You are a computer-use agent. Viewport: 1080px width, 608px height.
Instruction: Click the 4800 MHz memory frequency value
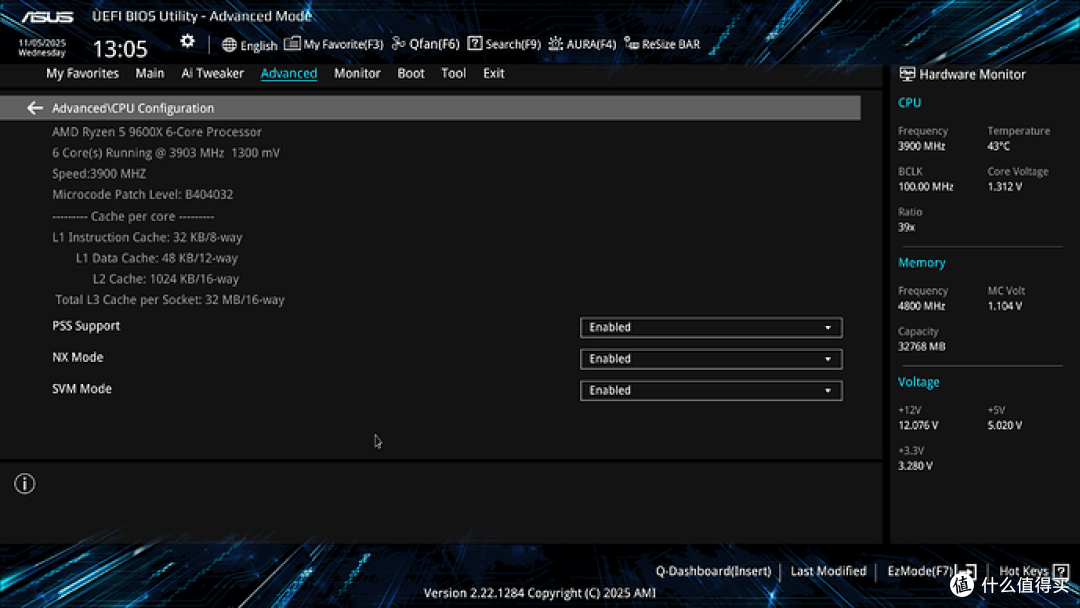922,306
